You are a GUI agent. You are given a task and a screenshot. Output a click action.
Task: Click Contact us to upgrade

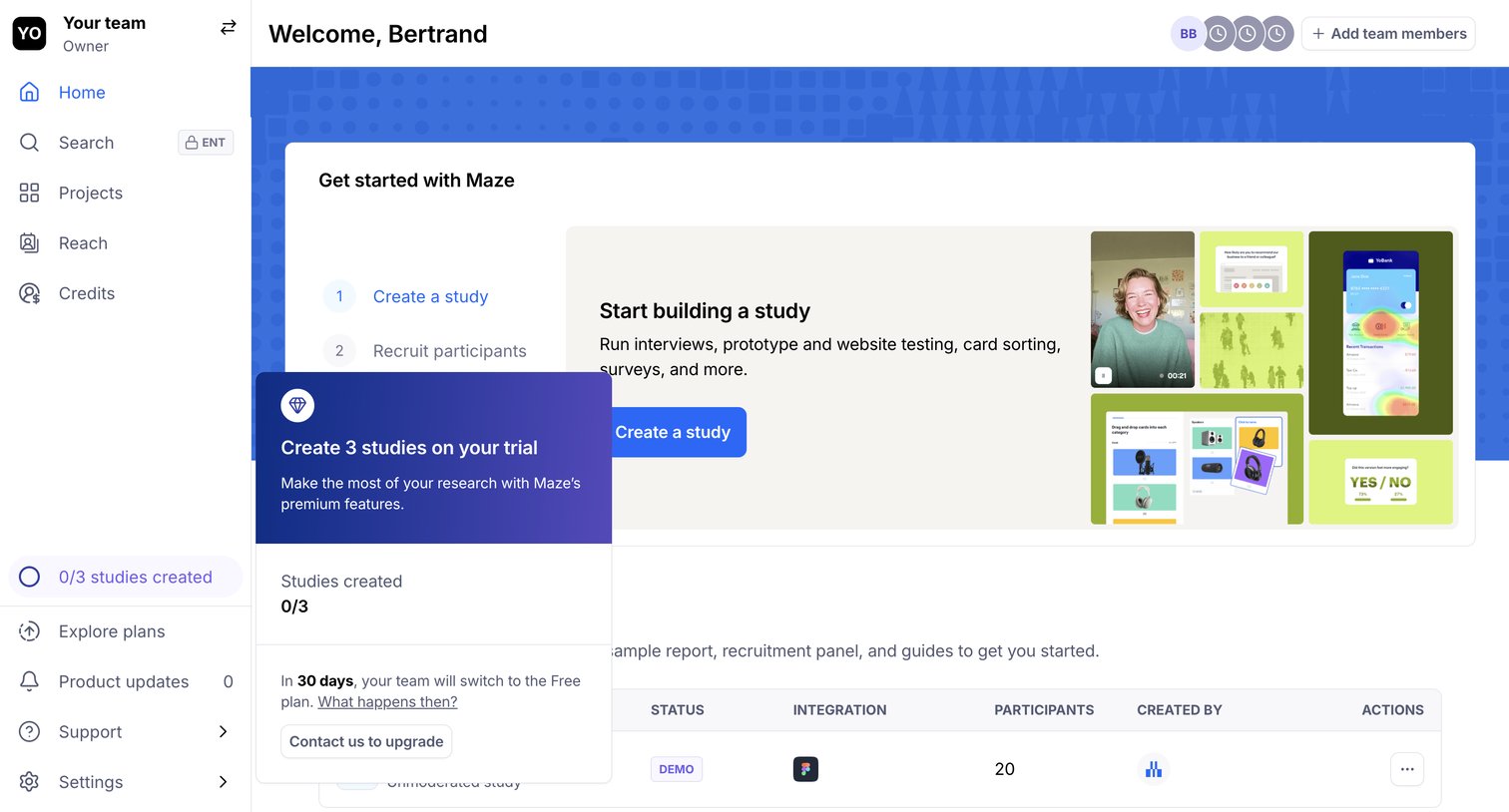366,741
